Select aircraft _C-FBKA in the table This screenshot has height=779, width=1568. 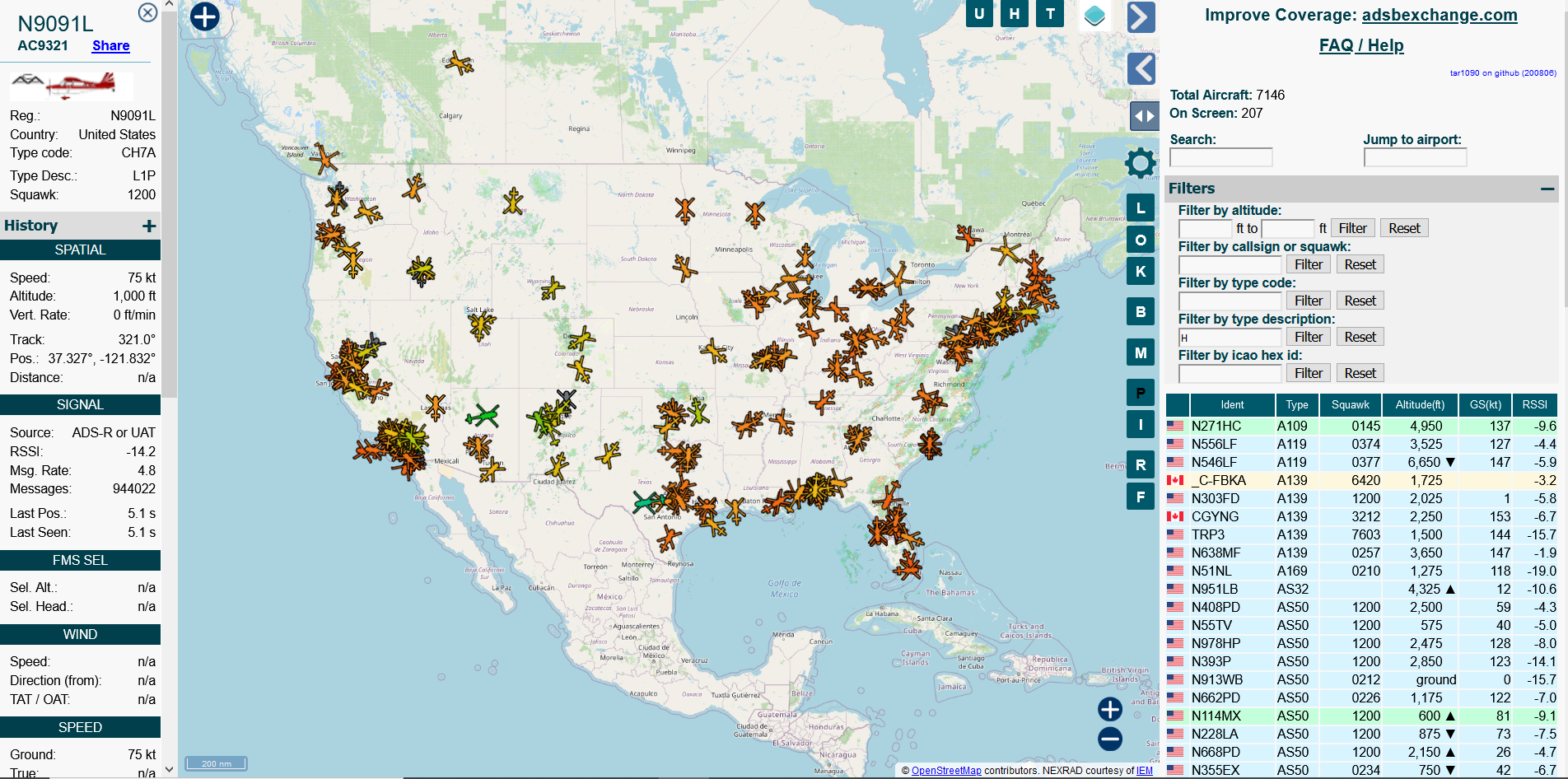[x=1361, y=480]
